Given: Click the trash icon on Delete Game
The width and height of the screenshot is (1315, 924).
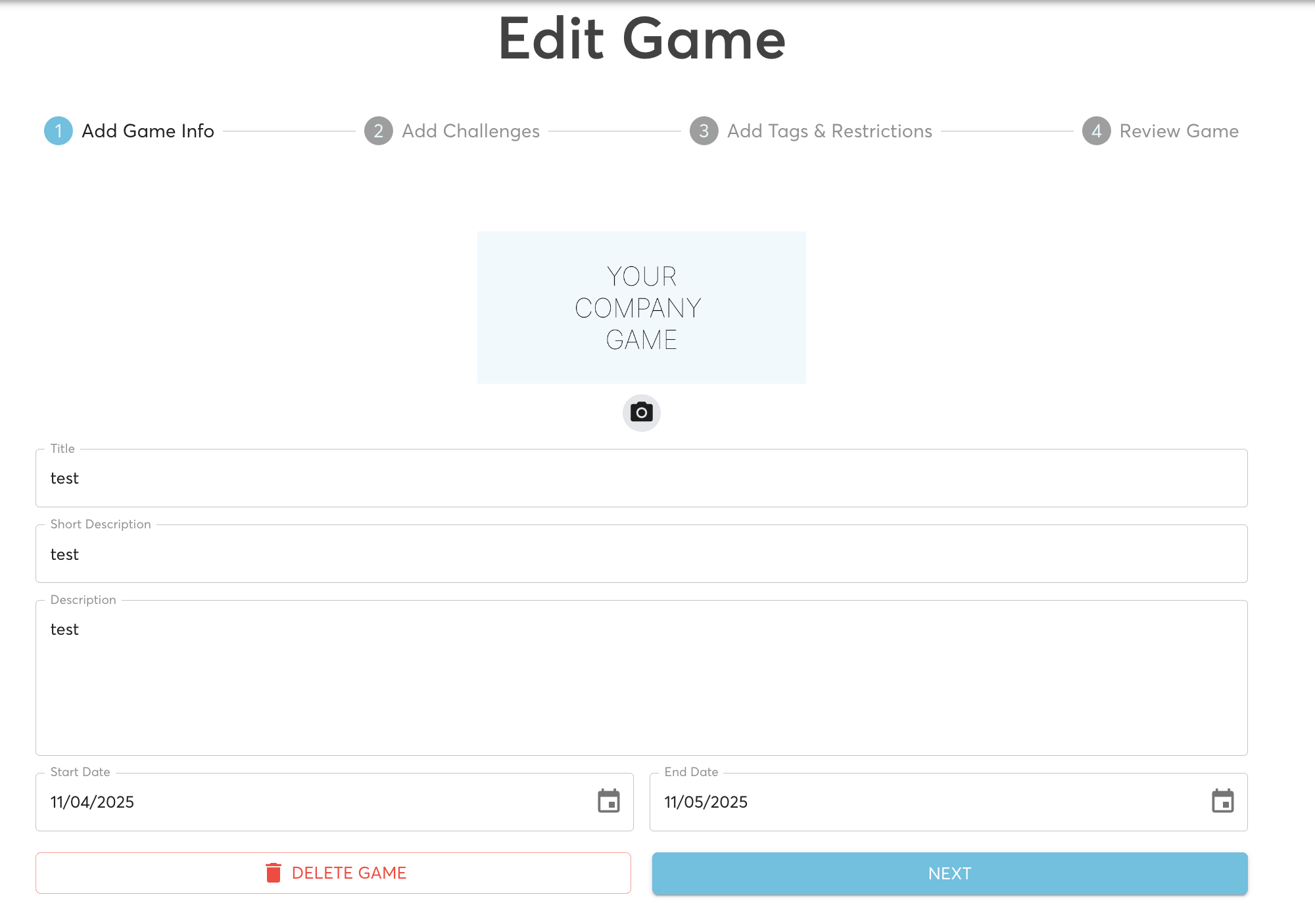Looking at the screenshot, I should (274, 873).
